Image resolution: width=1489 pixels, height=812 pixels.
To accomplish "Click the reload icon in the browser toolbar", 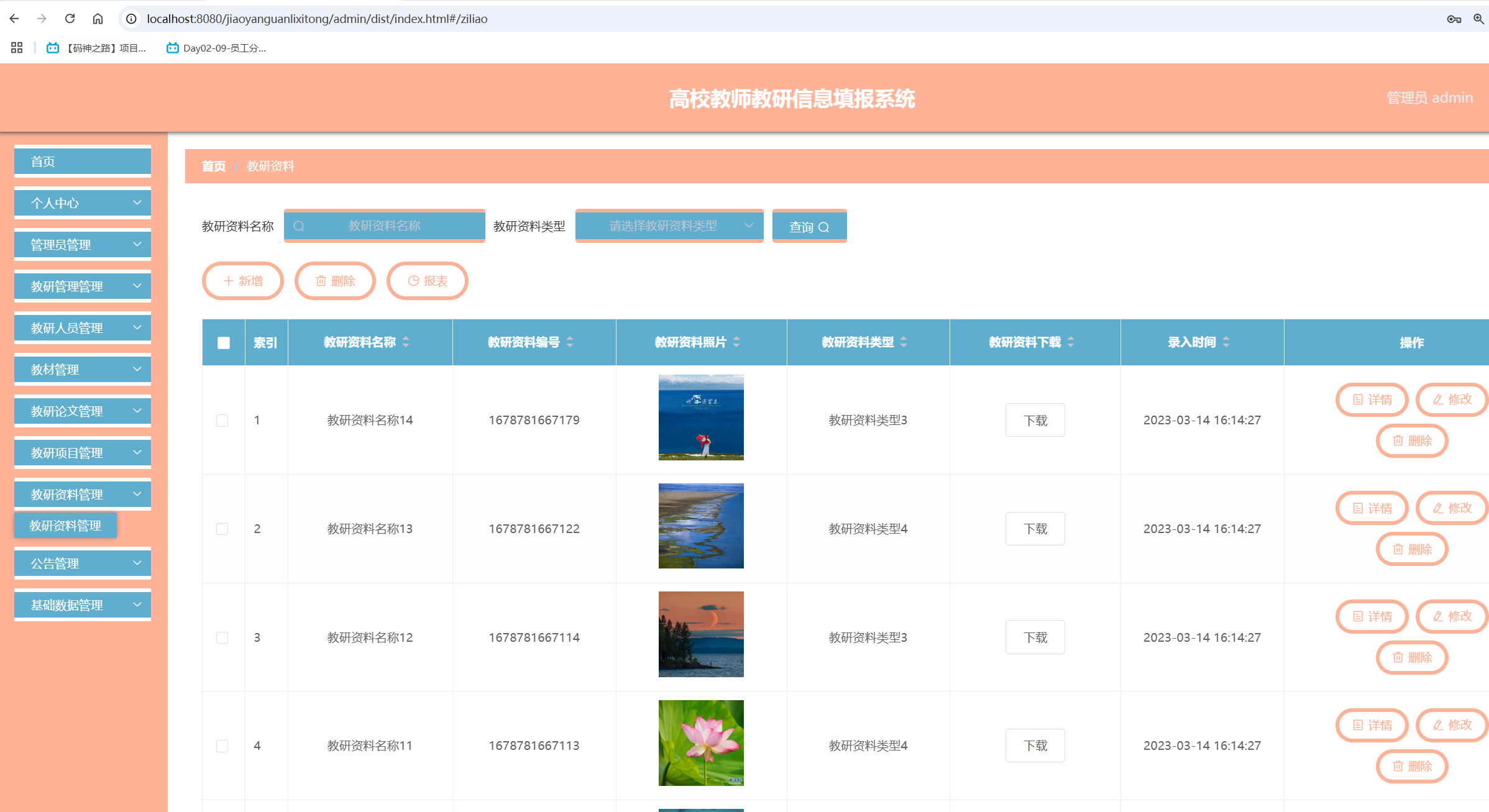I will (70, 18).
